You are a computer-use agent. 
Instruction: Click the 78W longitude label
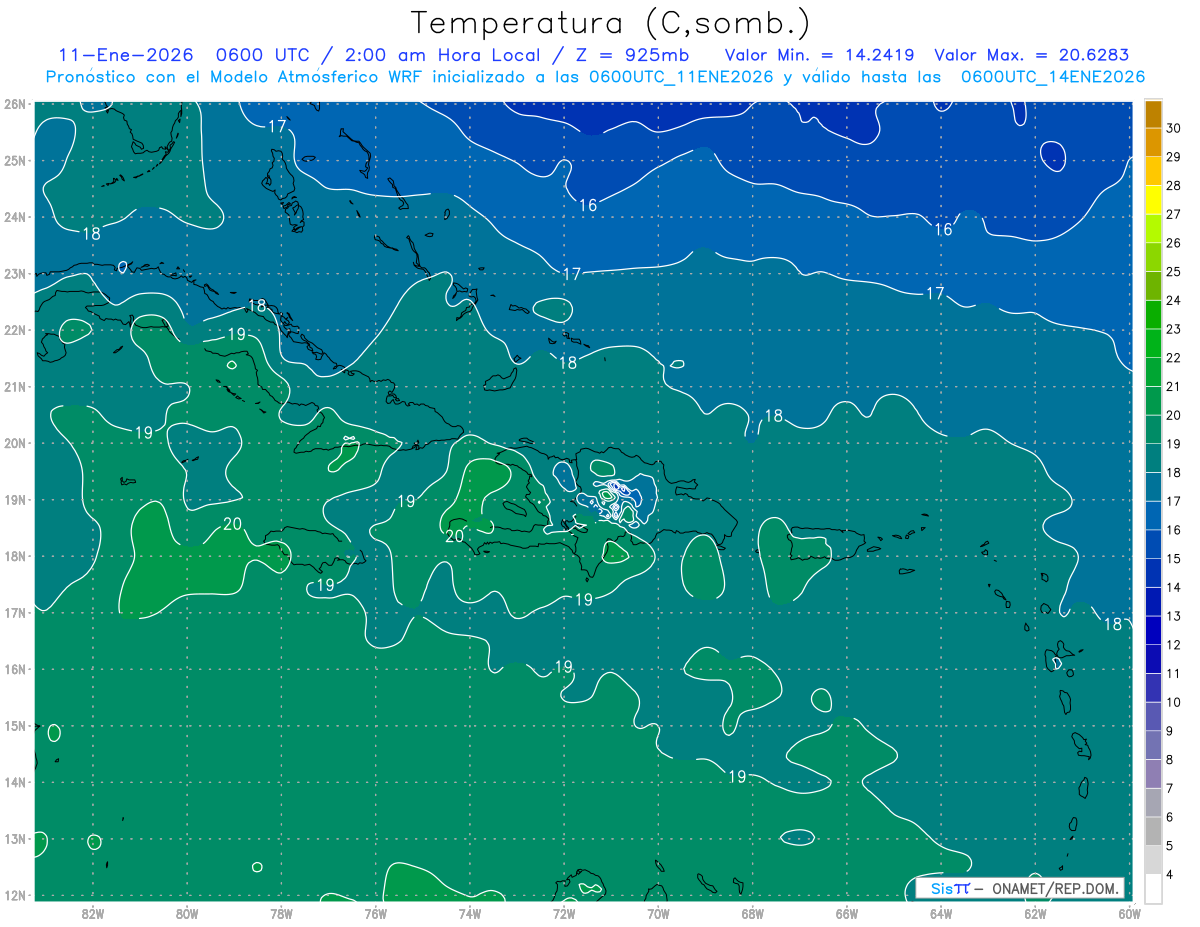click(x=281, y=913)
